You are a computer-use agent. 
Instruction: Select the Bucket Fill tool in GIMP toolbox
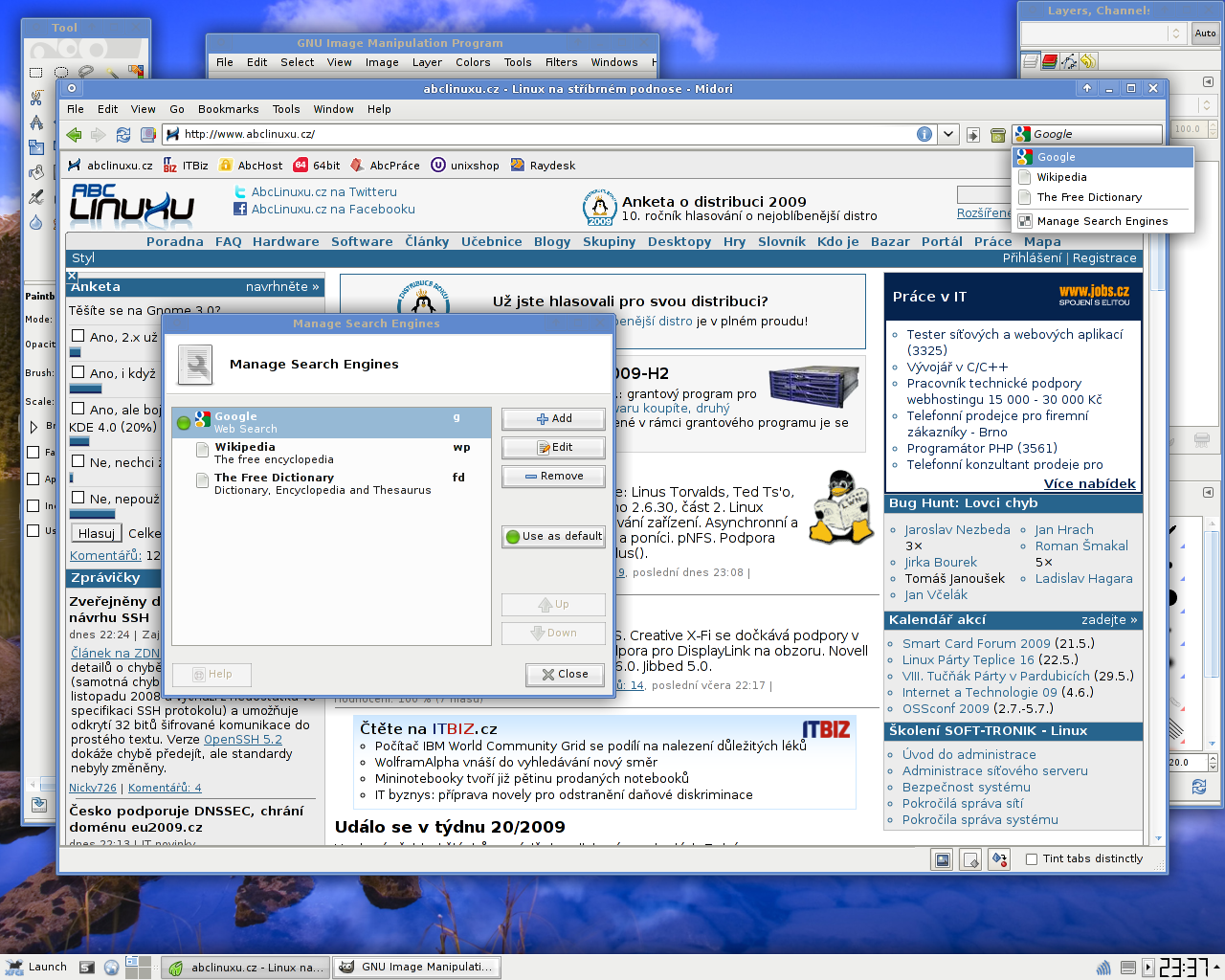36,171
